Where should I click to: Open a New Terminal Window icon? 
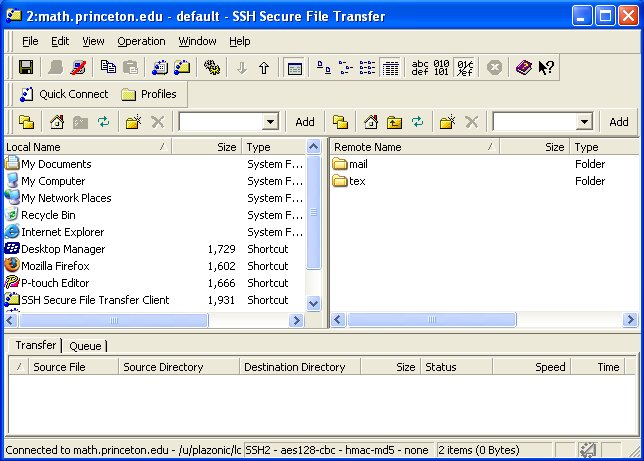160,67
